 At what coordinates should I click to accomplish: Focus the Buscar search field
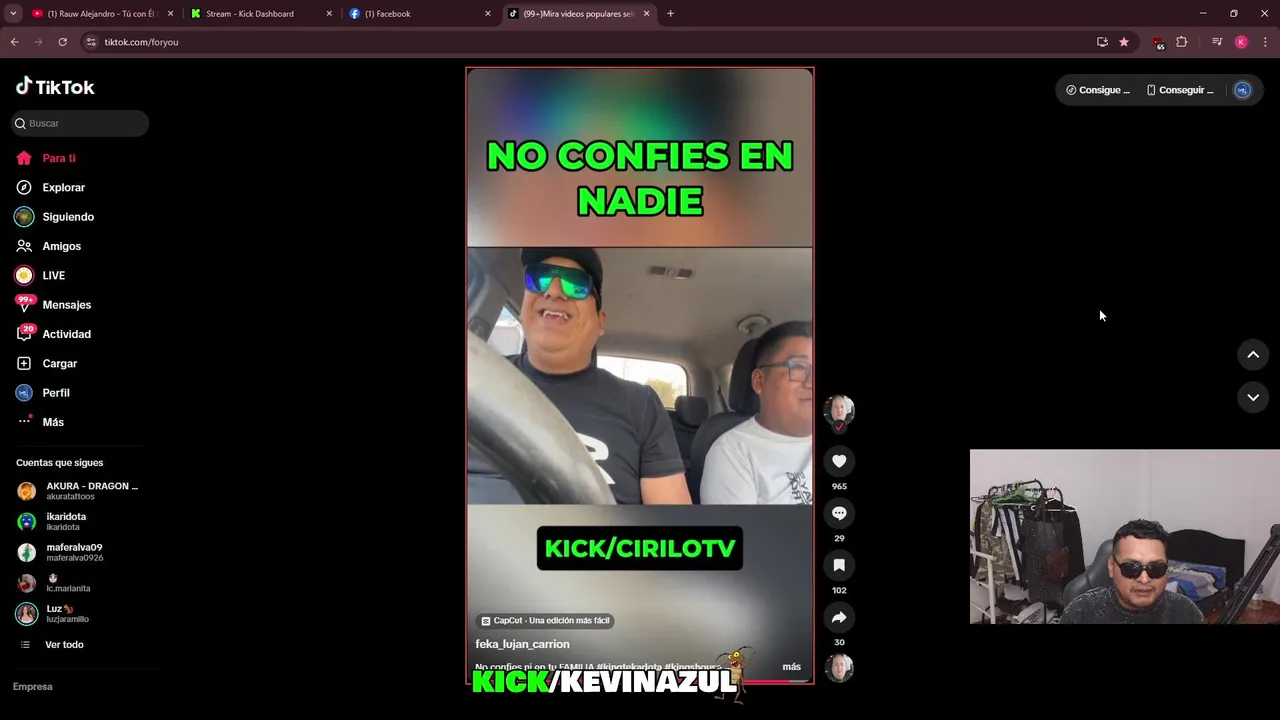point(80,123)
